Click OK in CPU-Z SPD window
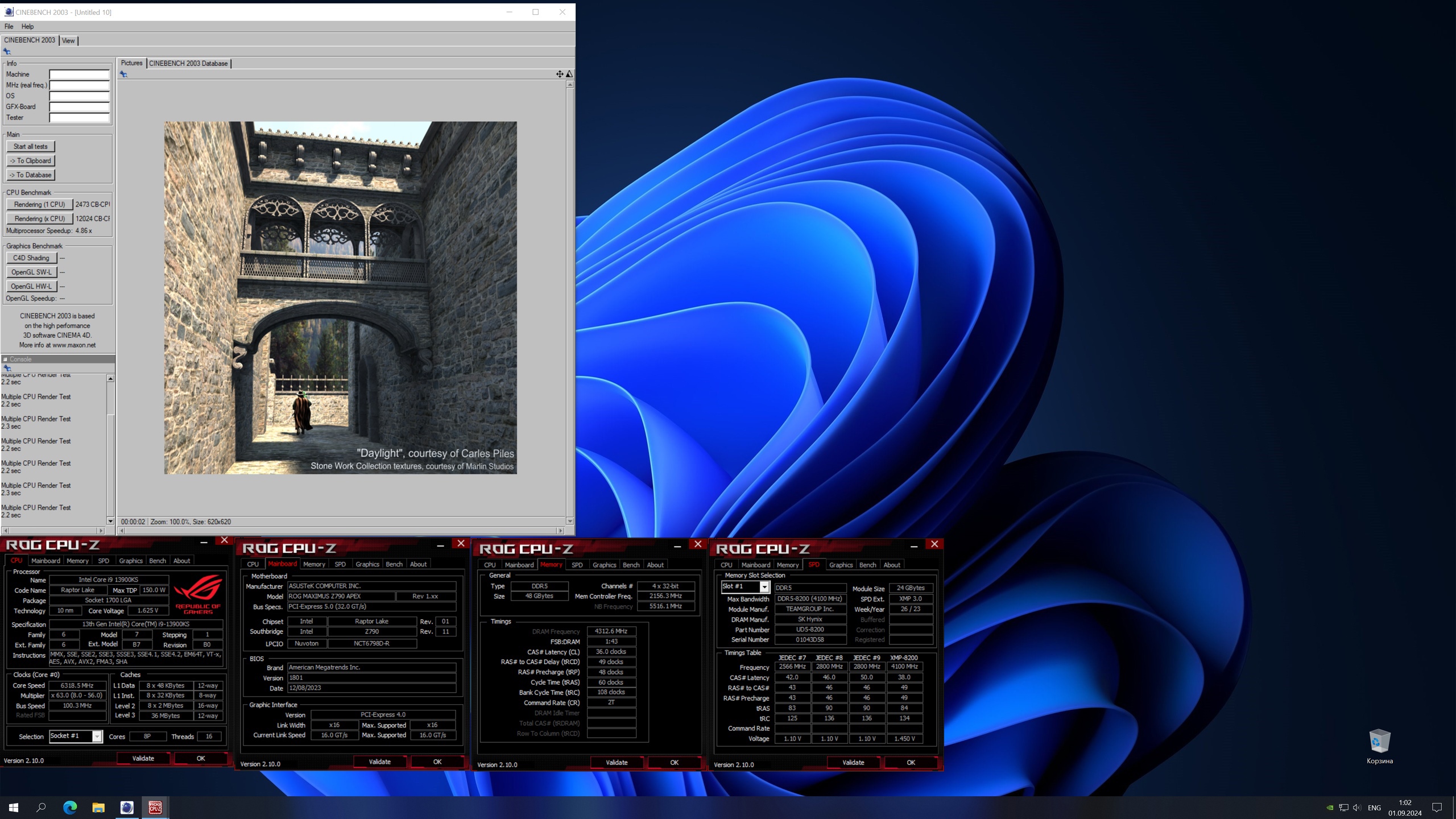1456x819 pixels. pos(911,762)
